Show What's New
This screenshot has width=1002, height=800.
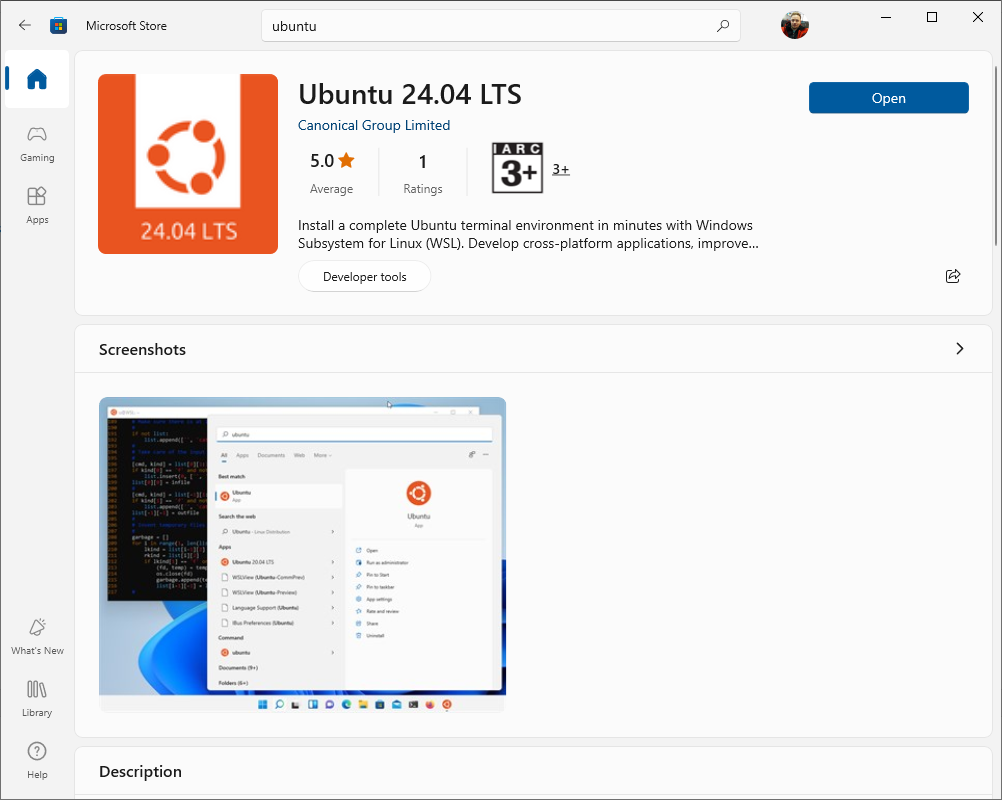coord(37,636)
